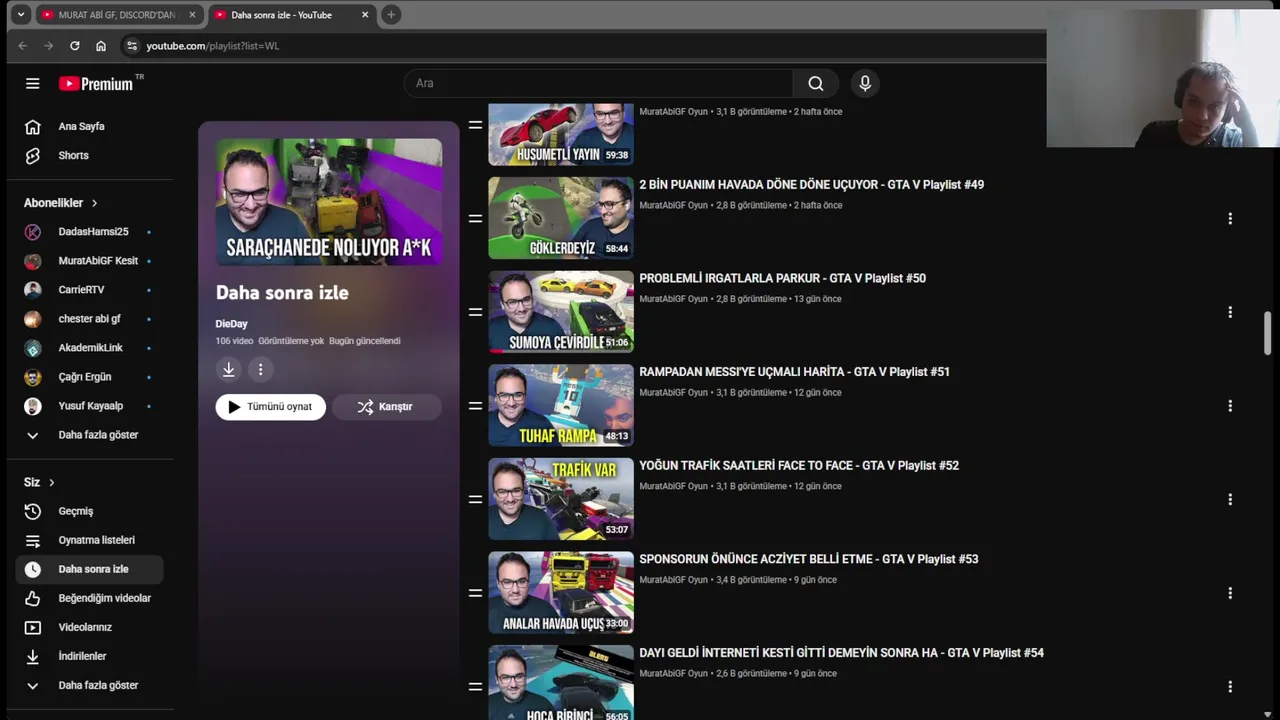The width and height of the screenshot is (1280, 720).
Task: Open playlist more options three-dot icon
Action: point(260,370)
